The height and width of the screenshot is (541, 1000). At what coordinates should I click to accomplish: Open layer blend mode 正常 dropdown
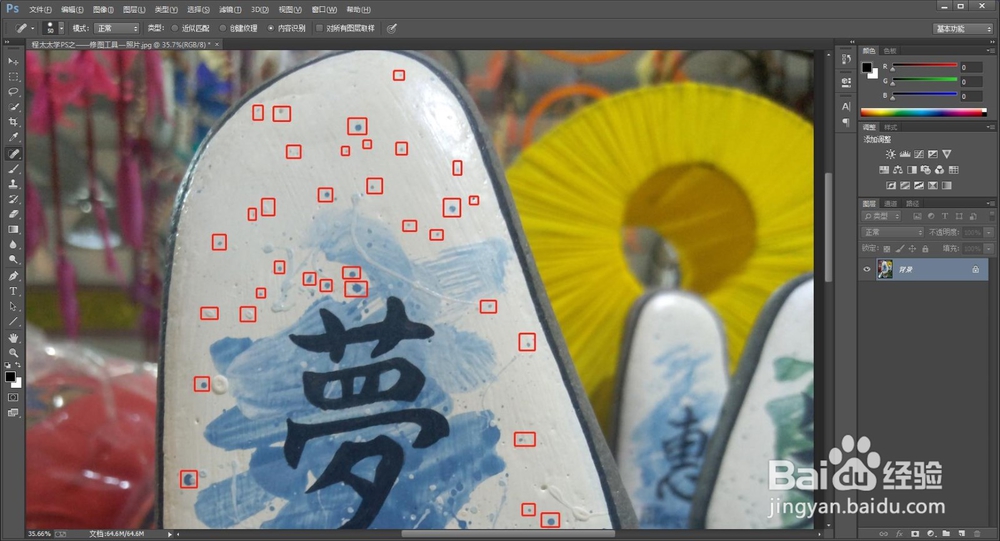[892, 232]
